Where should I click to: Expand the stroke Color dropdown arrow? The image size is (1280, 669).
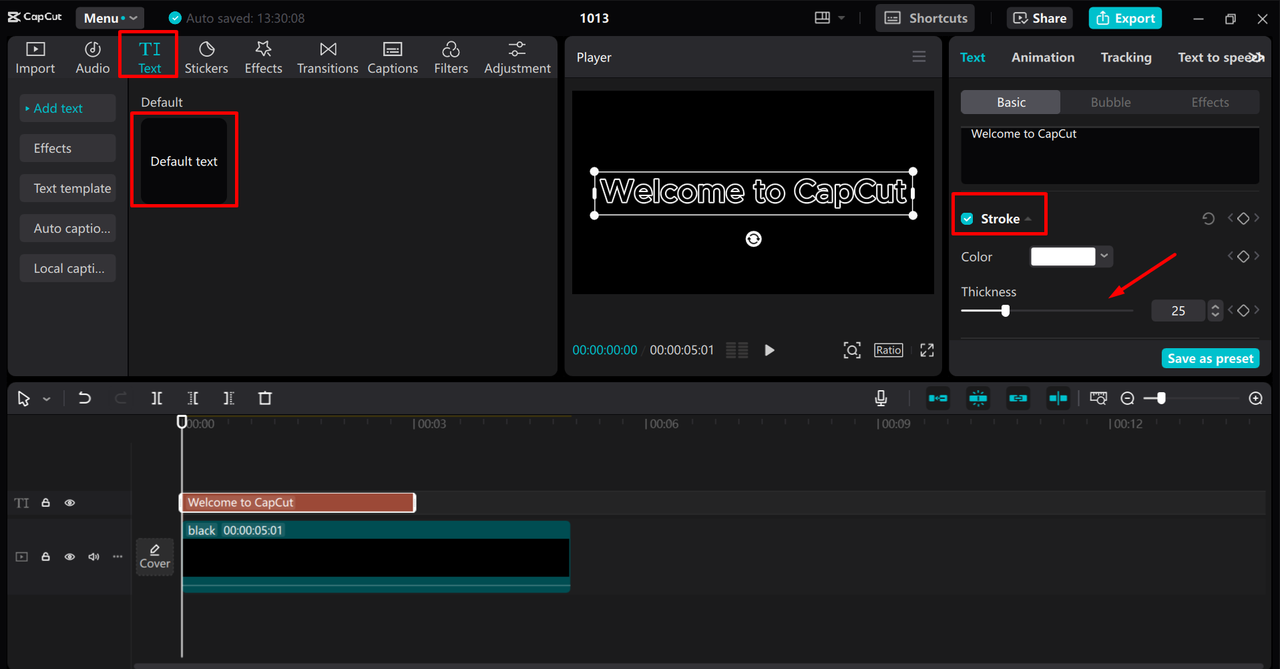[x=1105, y=256]
